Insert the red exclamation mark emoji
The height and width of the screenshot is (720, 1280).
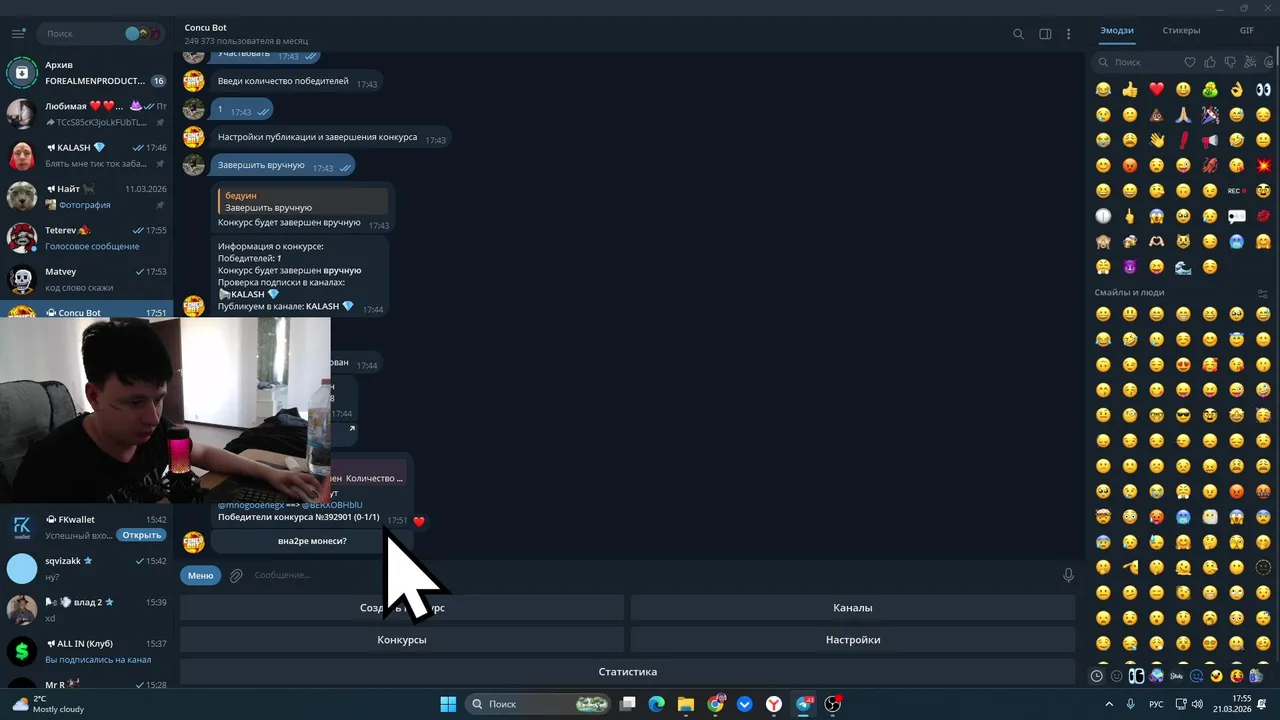pos(1183,140)
